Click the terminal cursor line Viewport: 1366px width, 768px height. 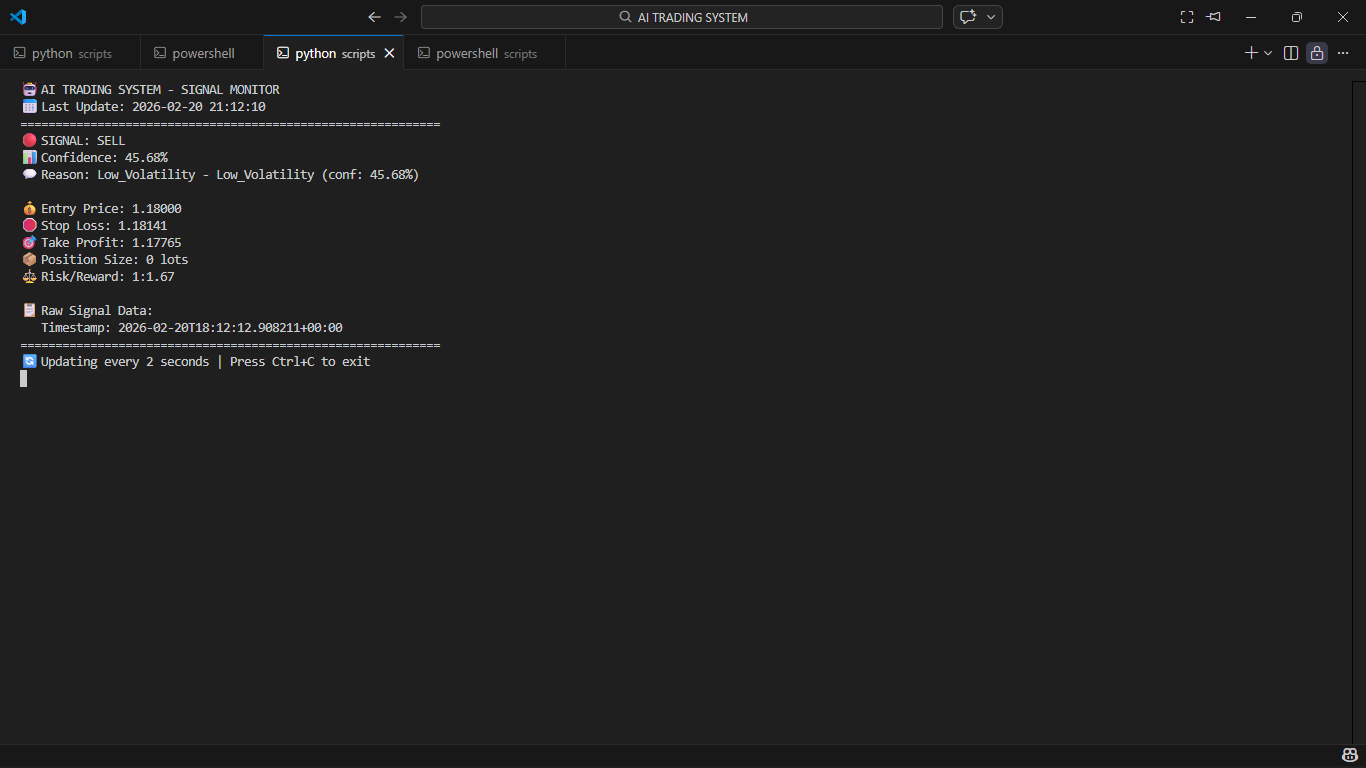pyautogui.click(x=24, y=379)
